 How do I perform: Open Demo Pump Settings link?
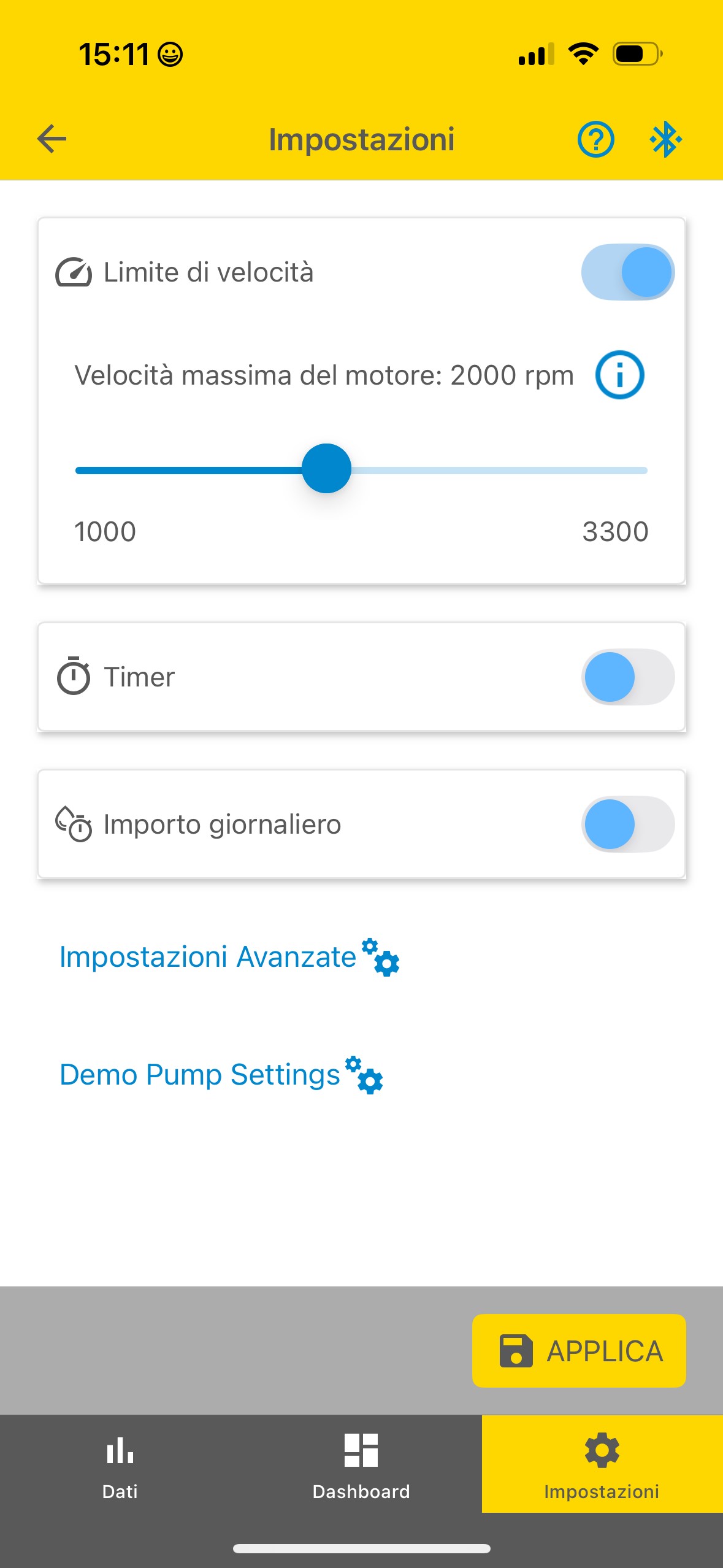200,1075
